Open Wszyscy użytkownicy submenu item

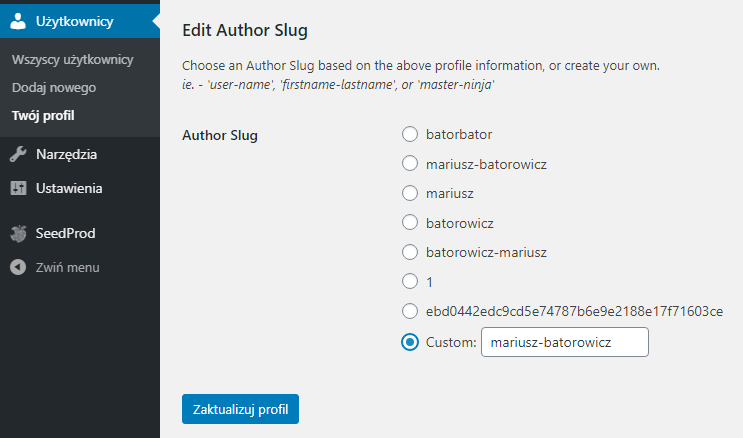point(73,60)
